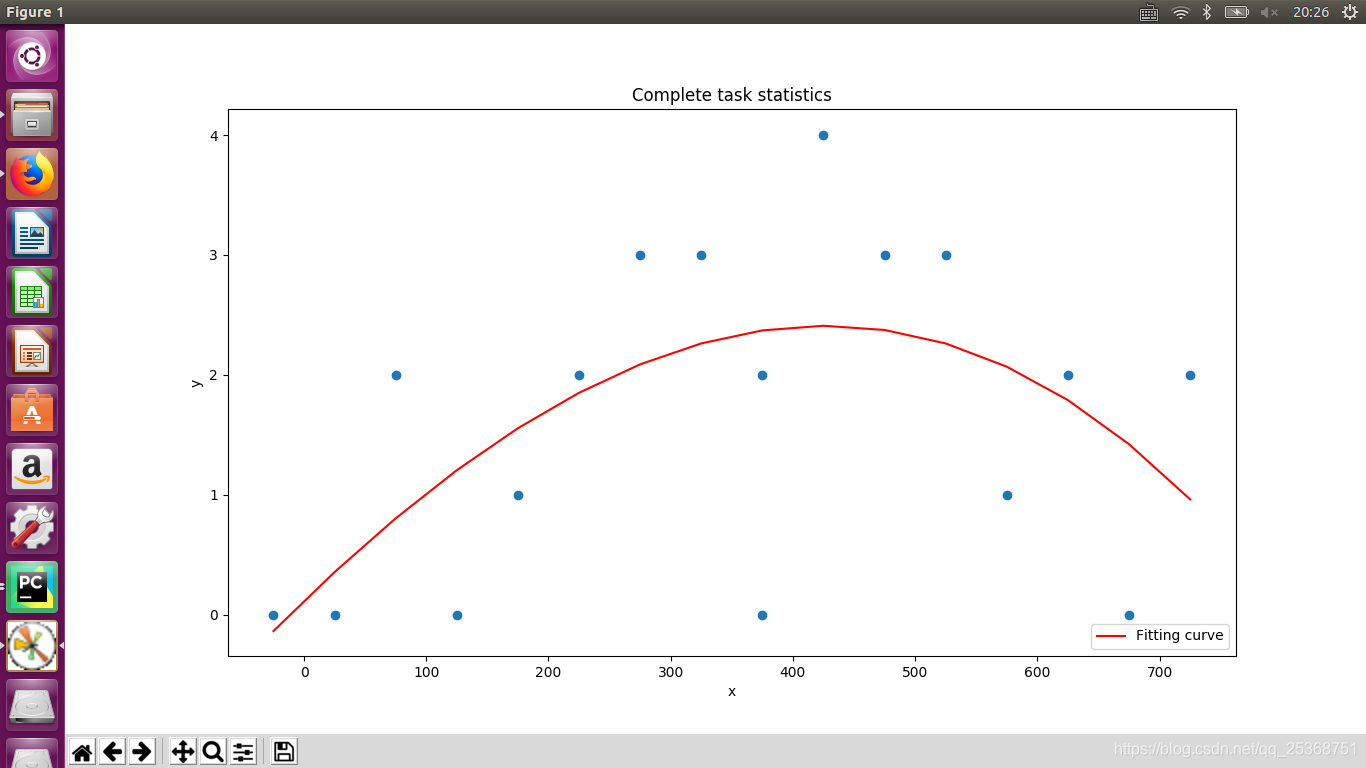The image size is (1366, 768).
Task: Activate zoom to rectangle tool
Action: pos(213,752)
